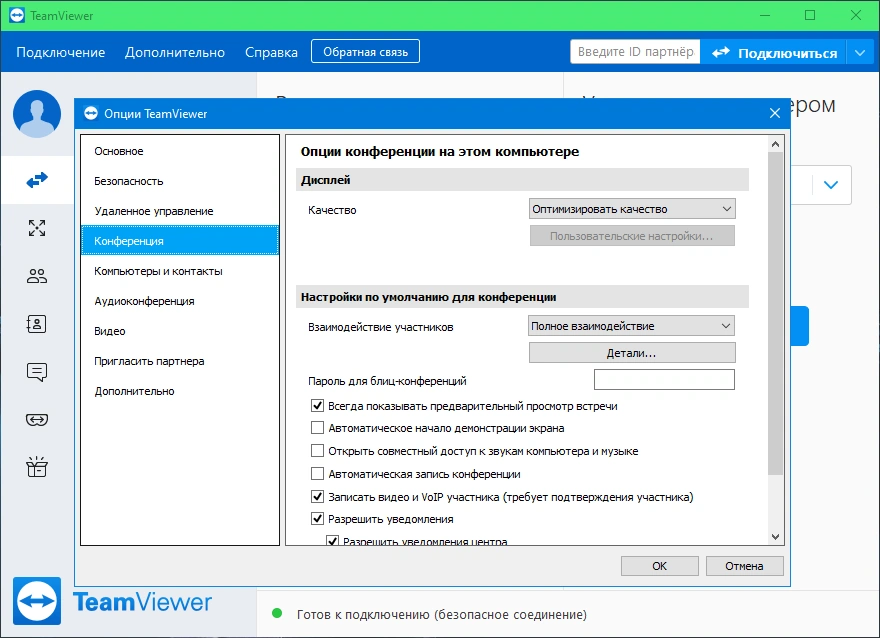This screenshot has width=880, height=638.
Task: Confirm options with the OK button
Action: pyautogui.click(x=659, y=566)
